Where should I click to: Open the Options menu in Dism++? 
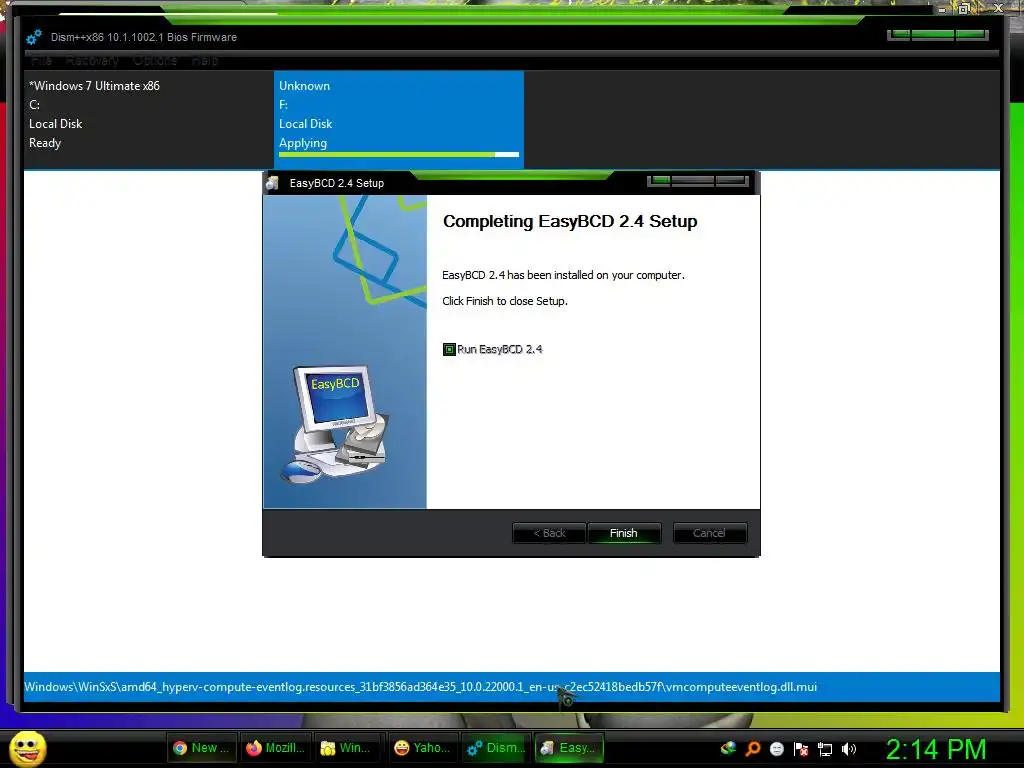(155, 61)
